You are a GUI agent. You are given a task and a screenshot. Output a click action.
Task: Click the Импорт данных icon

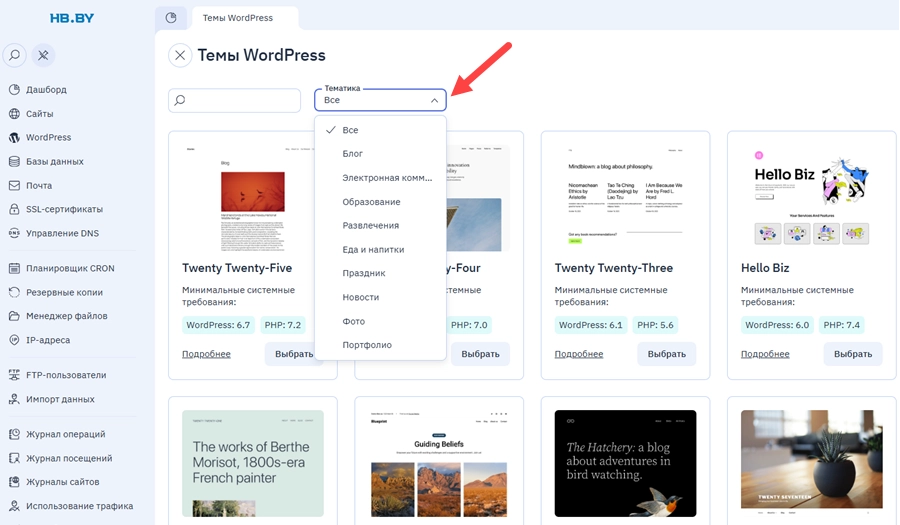pyautogui.click(x=14, y=399)
